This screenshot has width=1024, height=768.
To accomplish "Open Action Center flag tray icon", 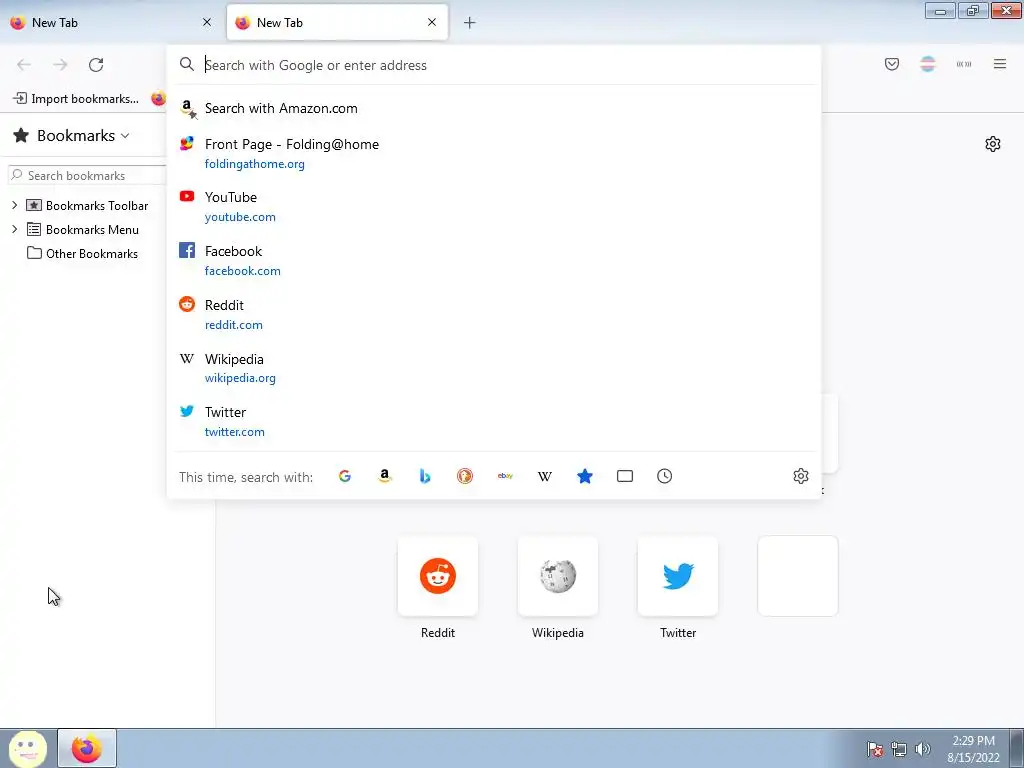I will [x=875, y=749].
